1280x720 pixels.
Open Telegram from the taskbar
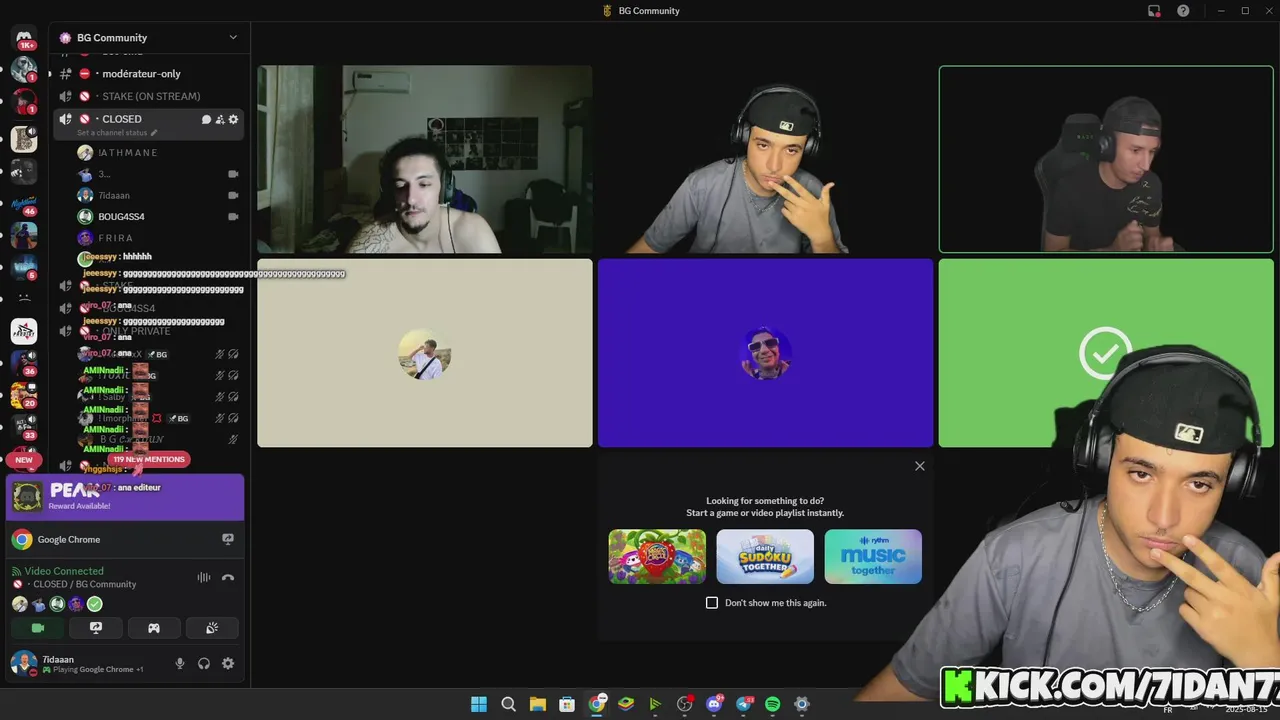[743, 704]
